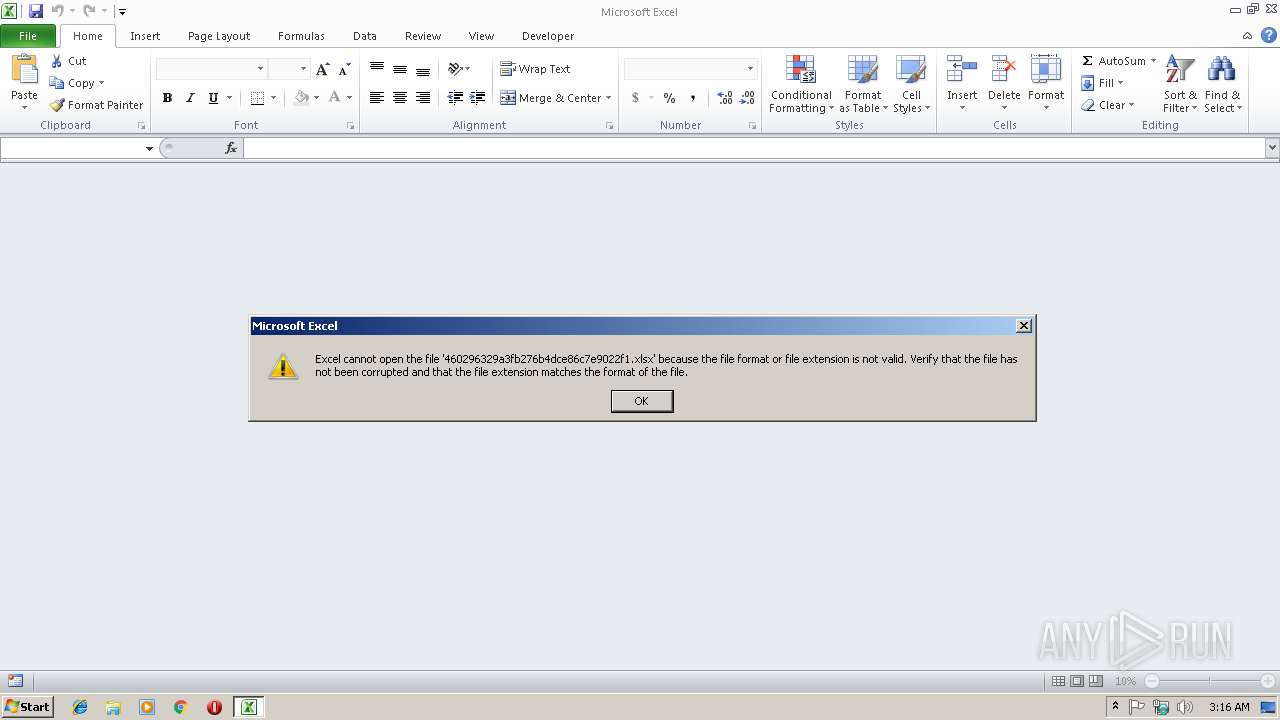The height and width of the screenshot is (720, 1280).
Task: Click the Middle Align icon
Action: click(400, 69)
